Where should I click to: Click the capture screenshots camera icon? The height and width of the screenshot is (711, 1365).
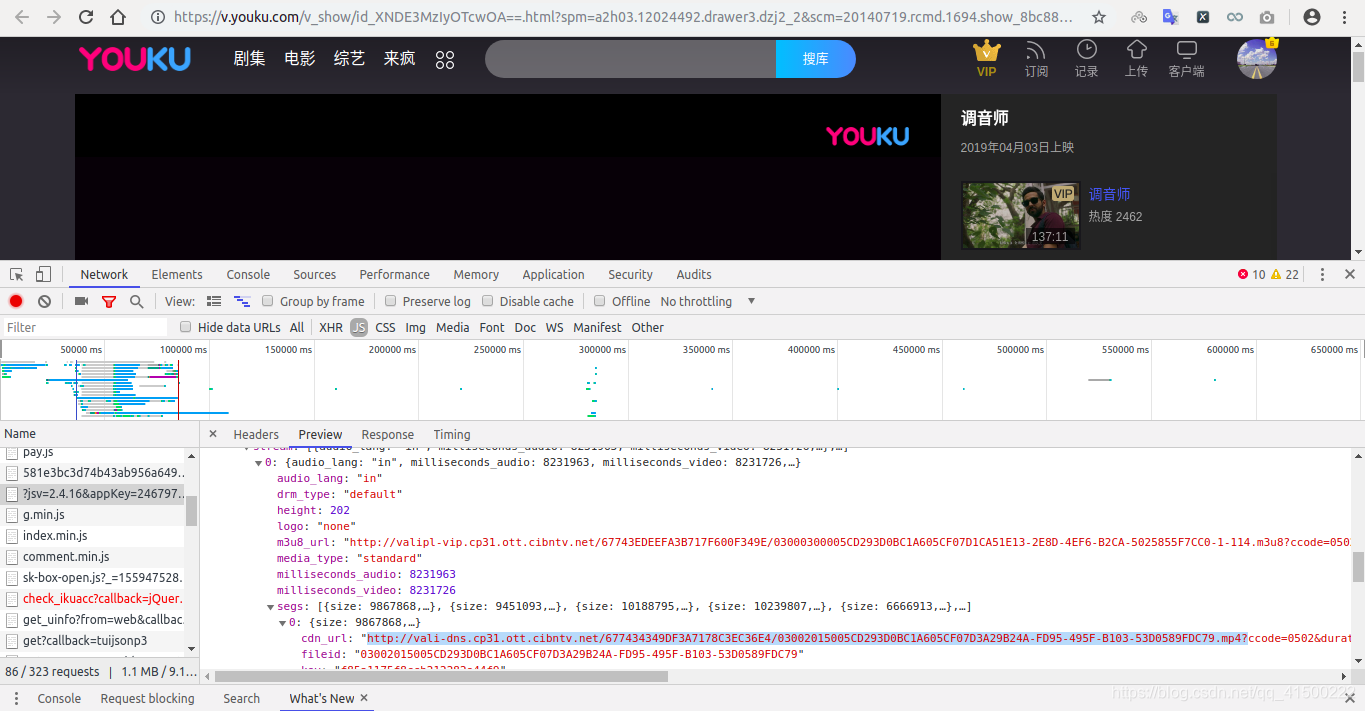coord(81,301)
